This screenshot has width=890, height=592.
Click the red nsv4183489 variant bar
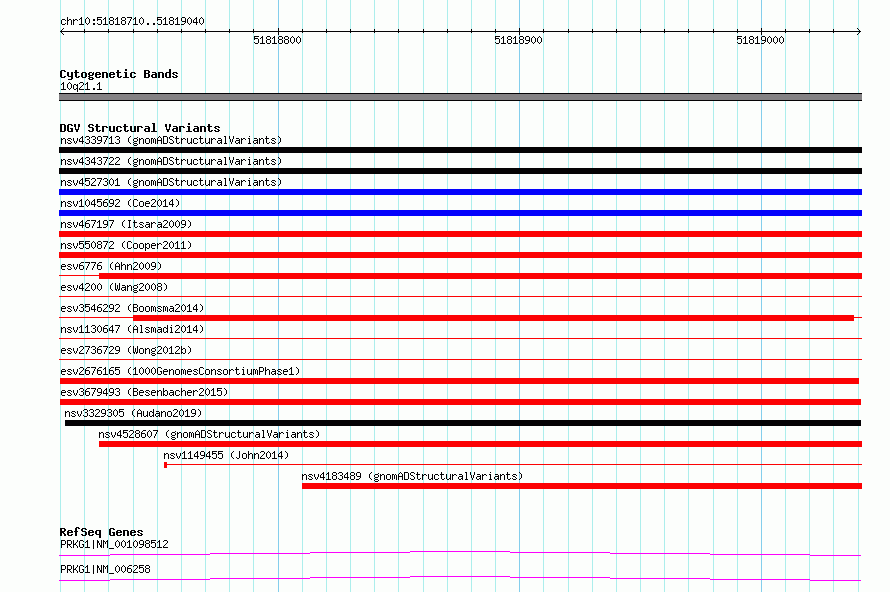click(x=582, y=486)
